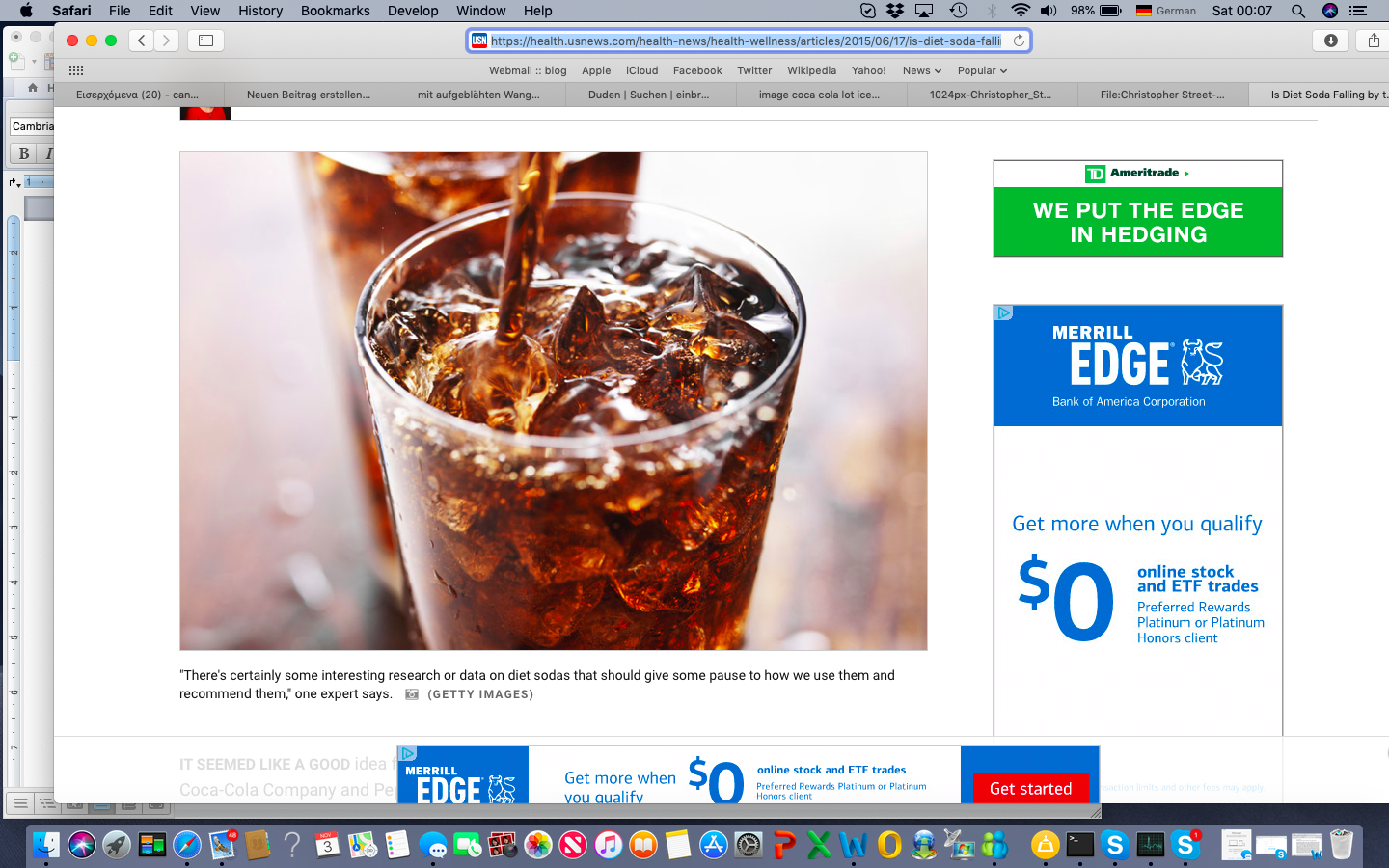Open iTunes music icon in Dock

point(608,846)
